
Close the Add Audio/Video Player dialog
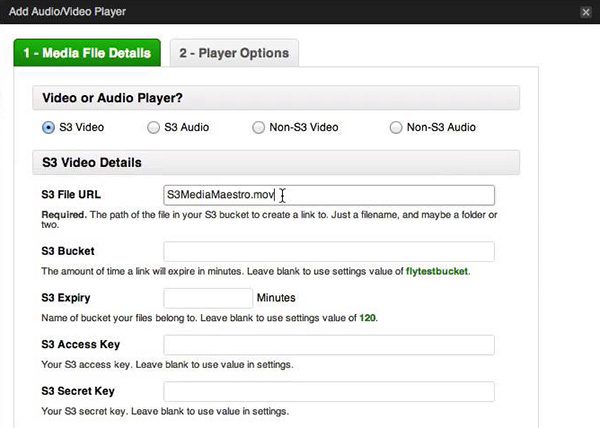click(x=585, y=12)
